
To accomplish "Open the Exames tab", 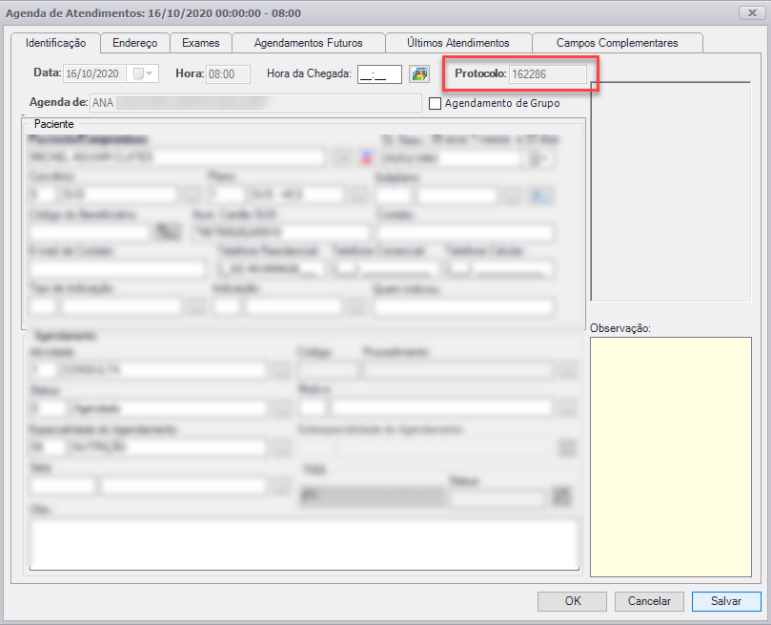I will point(201,43).
